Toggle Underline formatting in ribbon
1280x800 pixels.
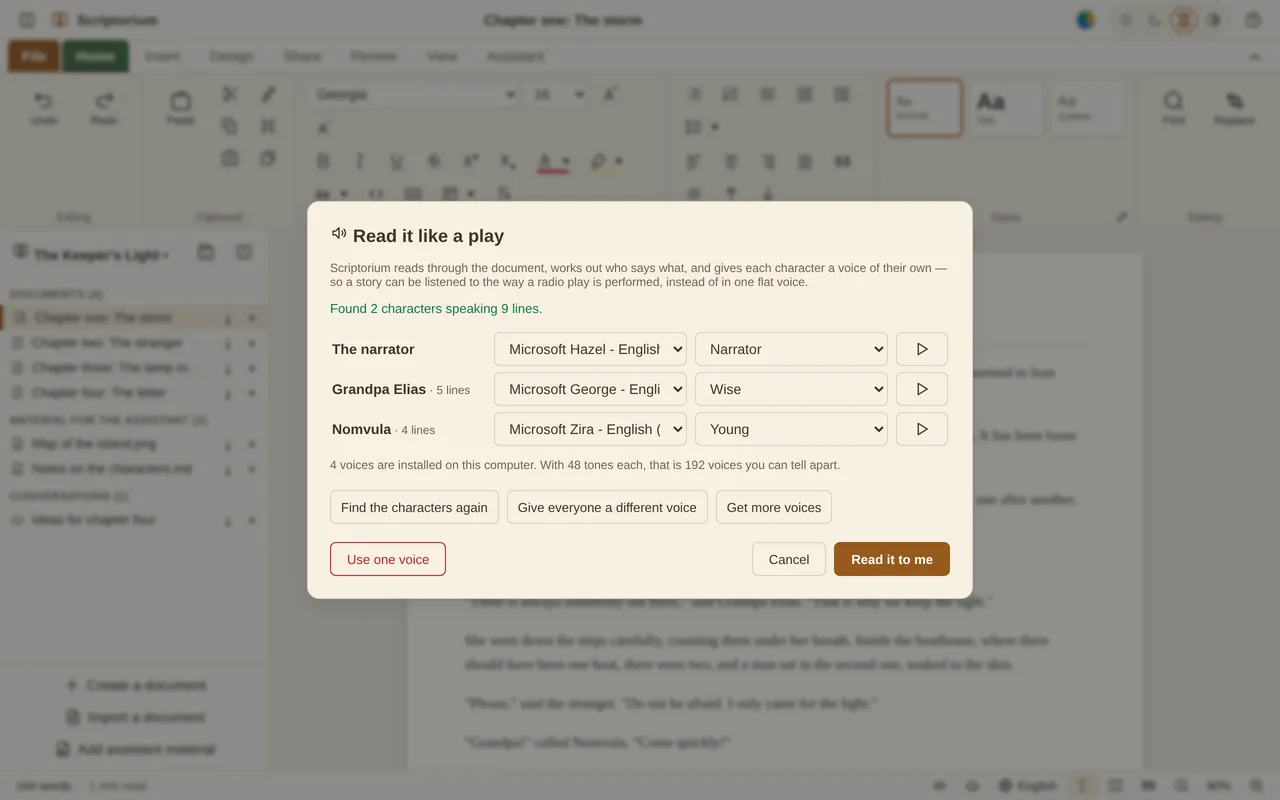point(396,161)
